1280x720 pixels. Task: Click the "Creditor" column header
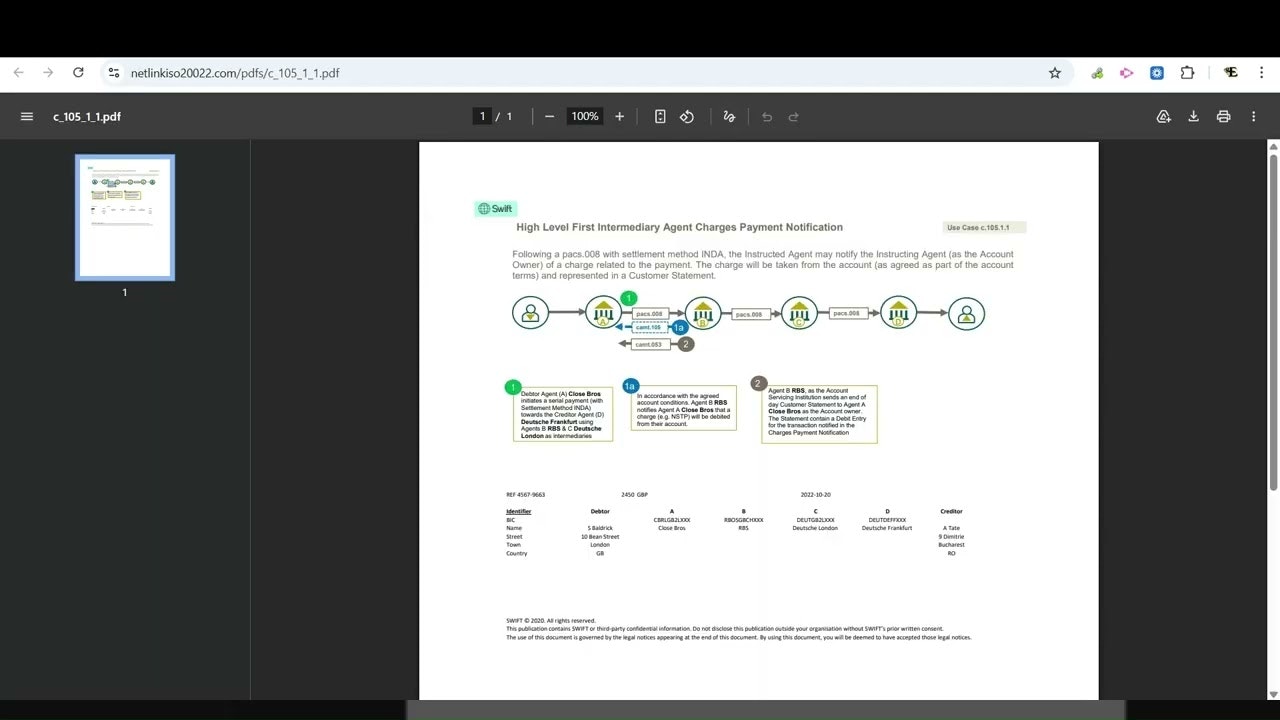tap(951, 511)
